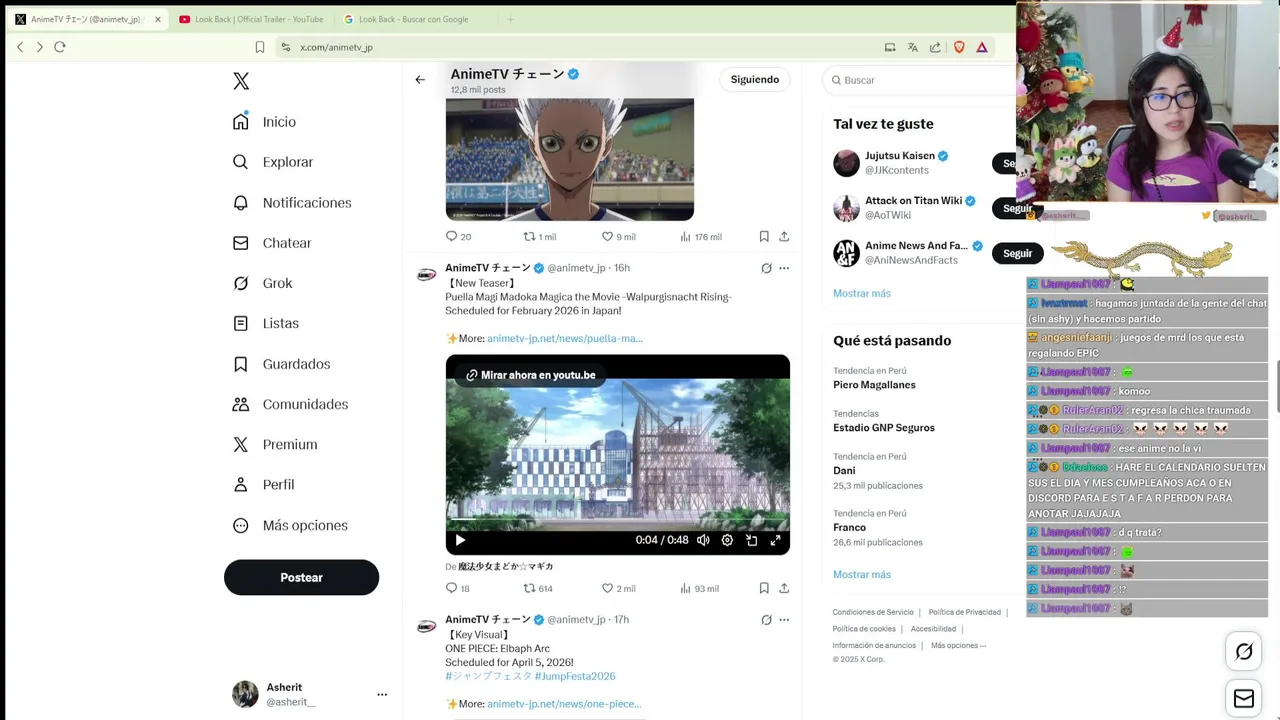The width and height of the screenshot is (1280, 720).
Task: Share the post with 176 mil views
Action: 784,236
